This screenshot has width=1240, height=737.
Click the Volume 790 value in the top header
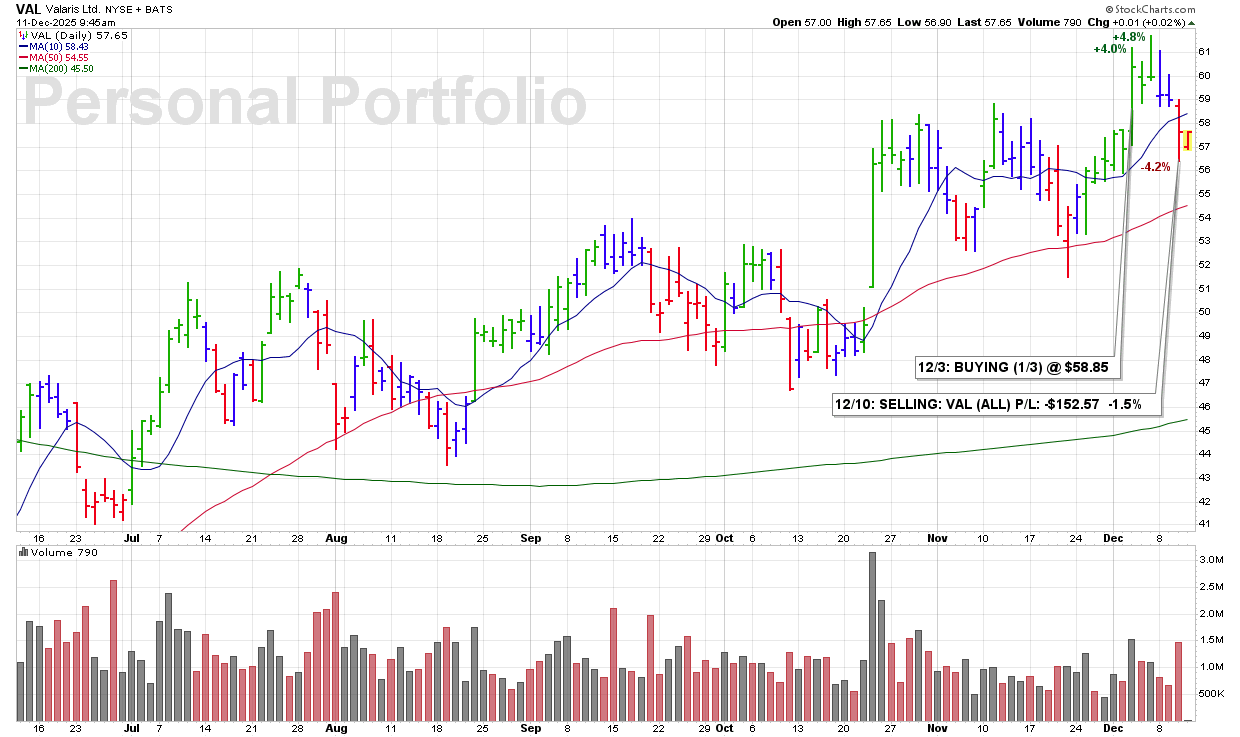(1049, 22)
